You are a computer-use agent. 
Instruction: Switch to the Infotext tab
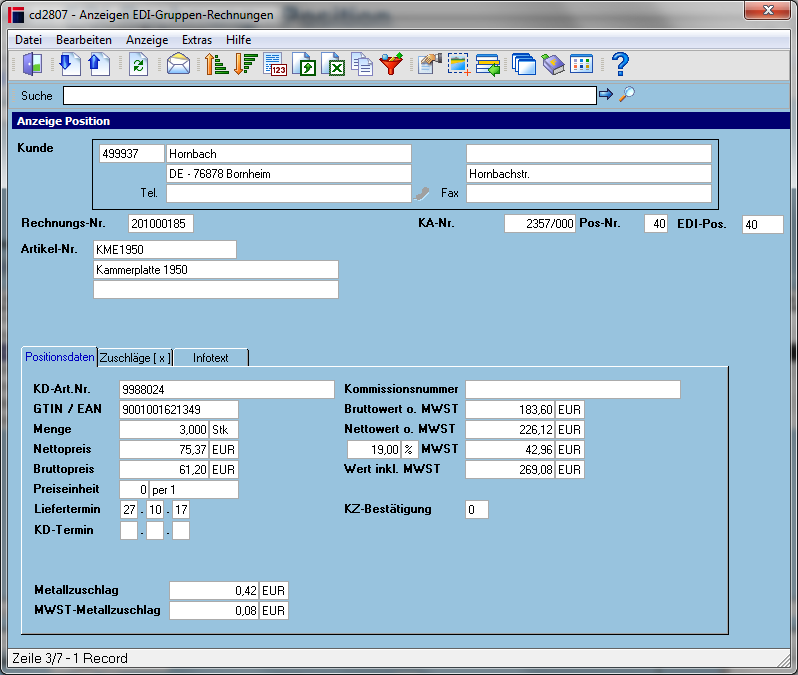click(x=211, y=358)
